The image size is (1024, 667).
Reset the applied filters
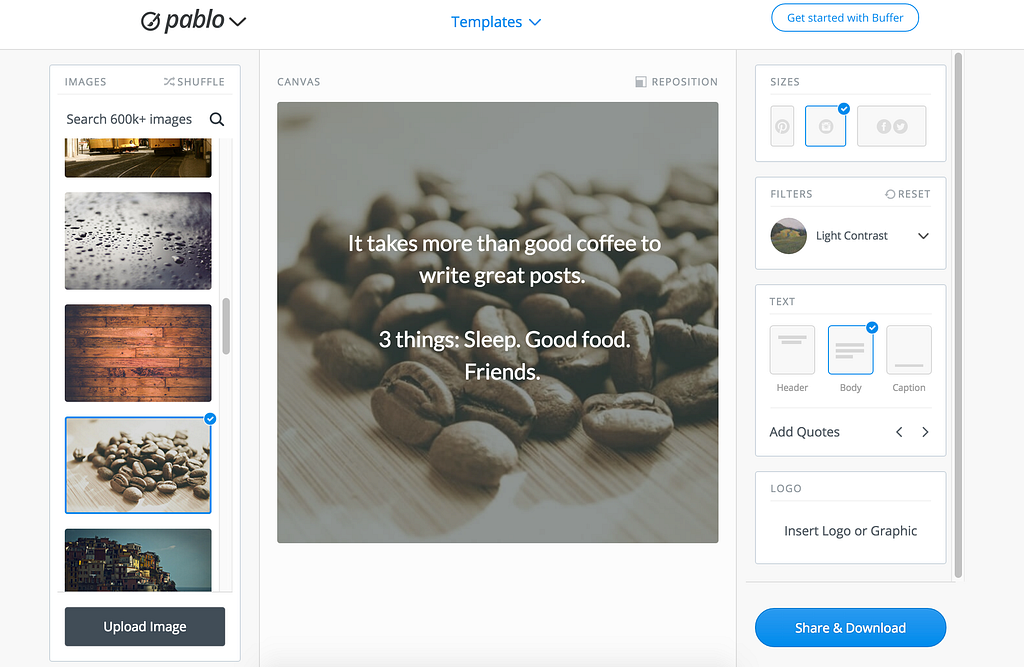[908, 194]
